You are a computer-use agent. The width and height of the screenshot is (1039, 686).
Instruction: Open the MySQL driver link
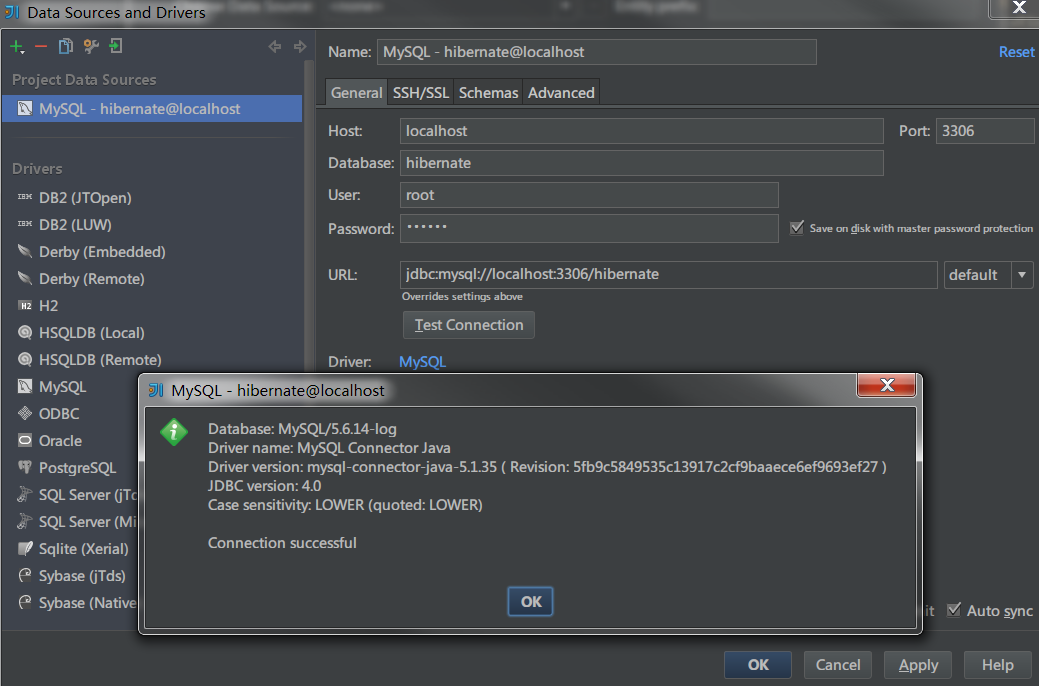coord(422,362)
